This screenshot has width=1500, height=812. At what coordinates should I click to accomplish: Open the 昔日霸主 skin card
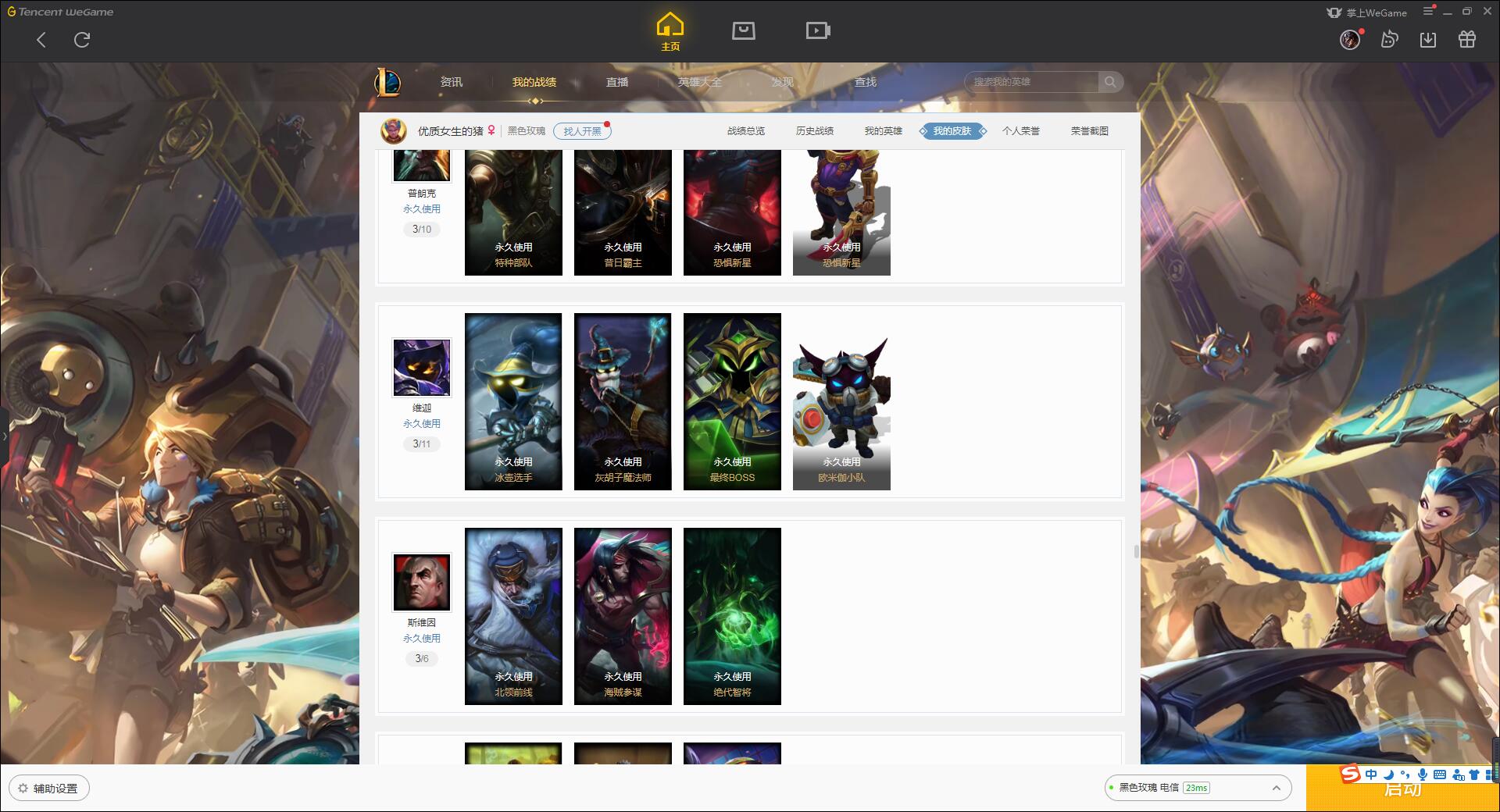[x=623, y=212]
